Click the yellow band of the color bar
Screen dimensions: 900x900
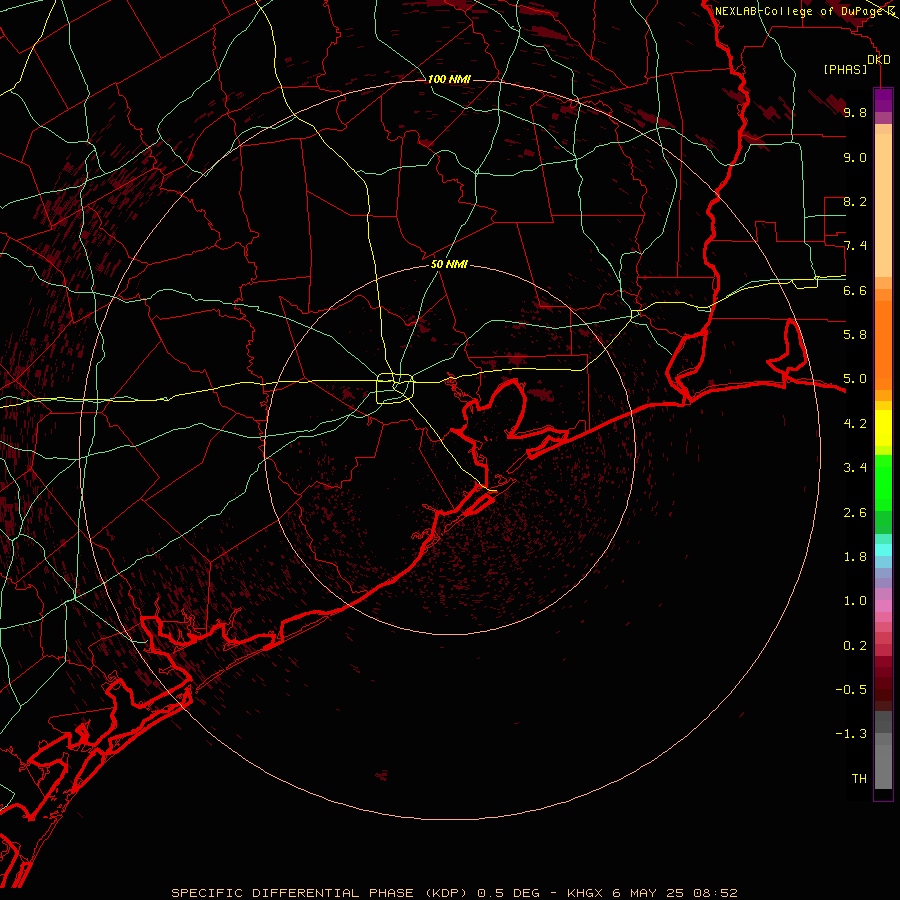pyautogui.click(x=883, y=428)
